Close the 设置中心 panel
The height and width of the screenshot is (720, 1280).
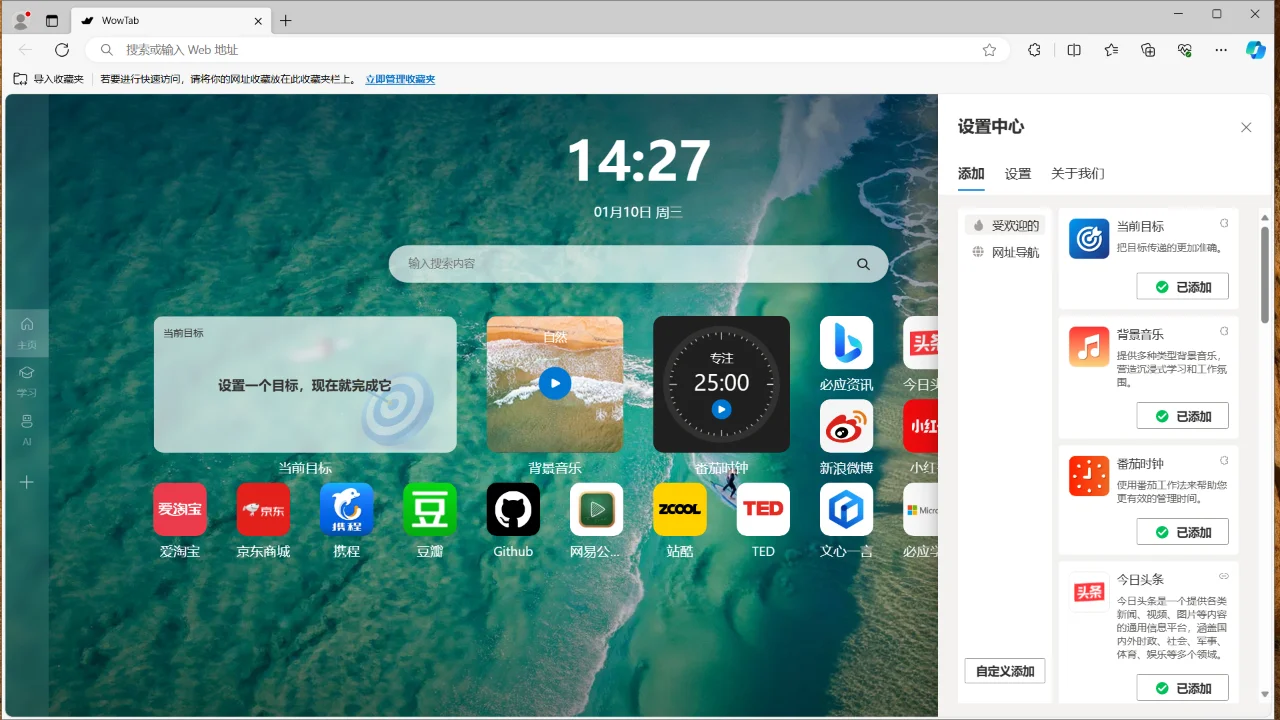point(1246,127)
